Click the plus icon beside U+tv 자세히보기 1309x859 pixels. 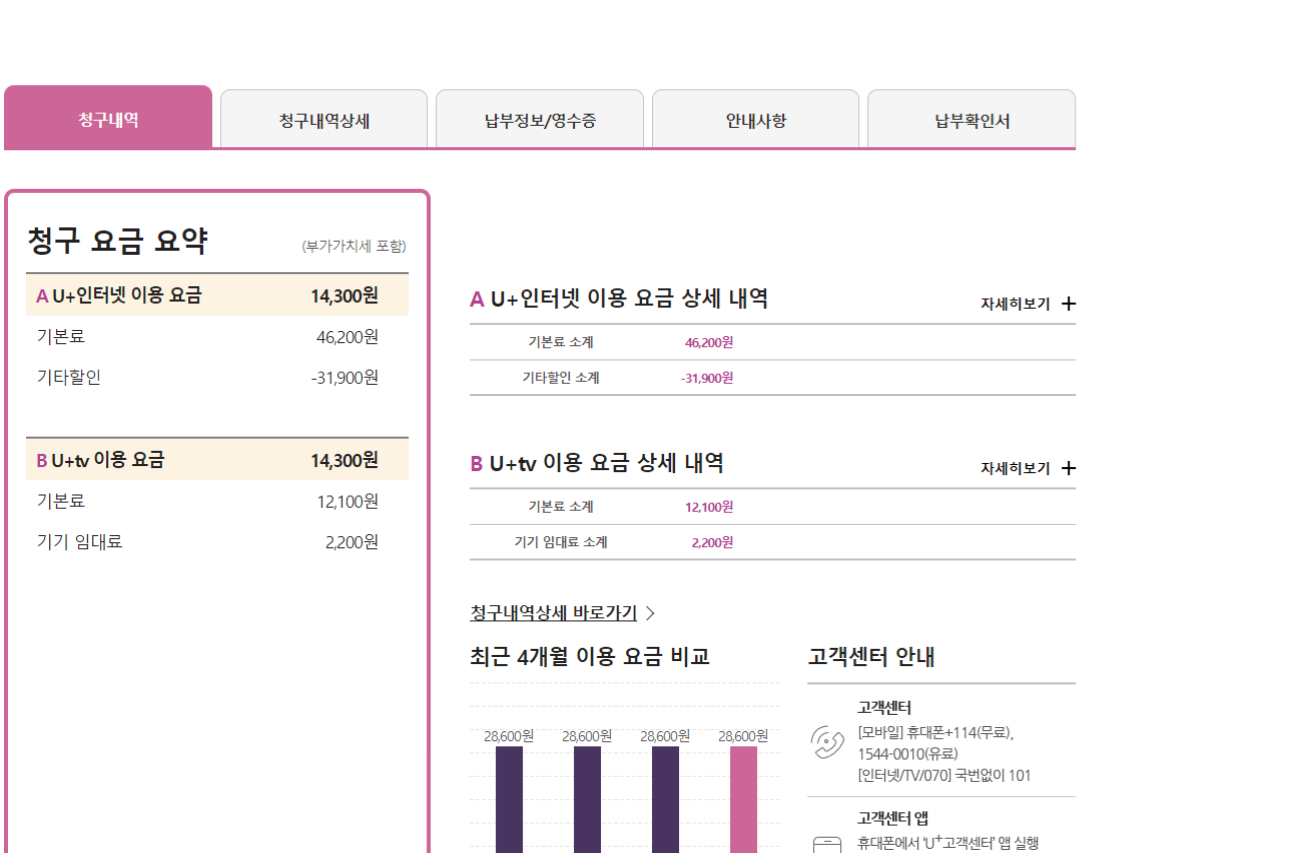tap(1068, 468)
